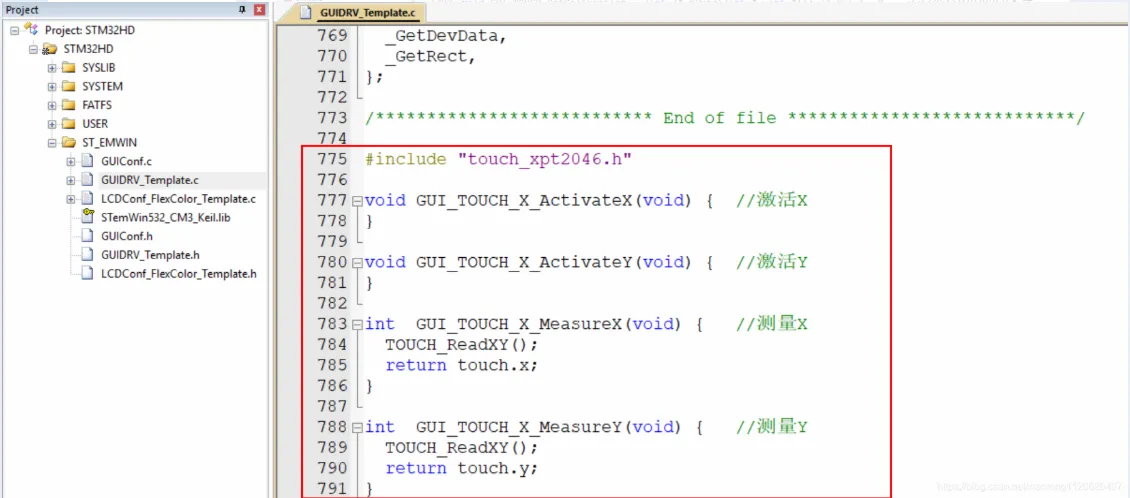
Task: Expand the LCDConf_FlexColor_Template.c file node
Action: coord(71,199)
